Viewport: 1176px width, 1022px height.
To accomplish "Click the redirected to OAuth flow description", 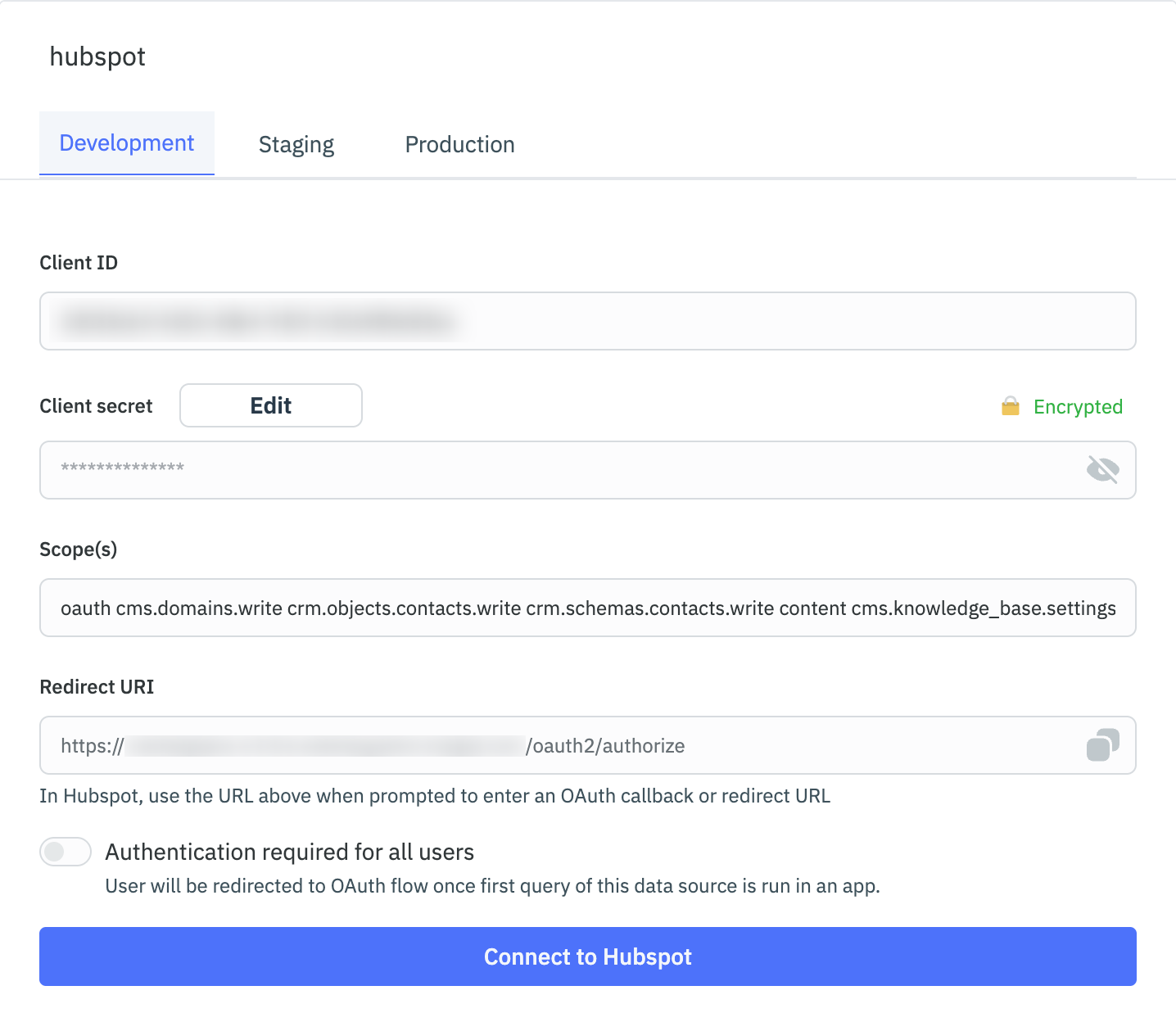I will (x=492, y=886).
